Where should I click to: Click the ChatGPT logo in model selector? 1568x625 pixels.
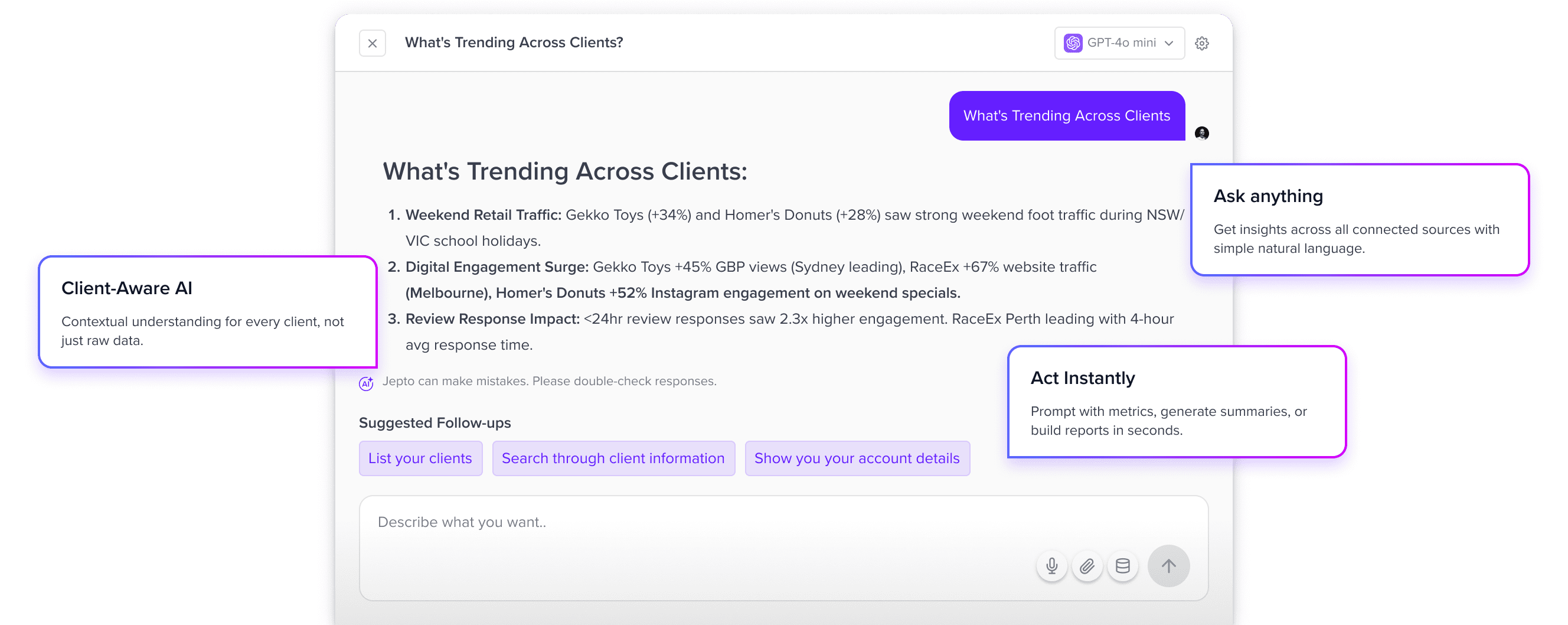click(1073, 43)
